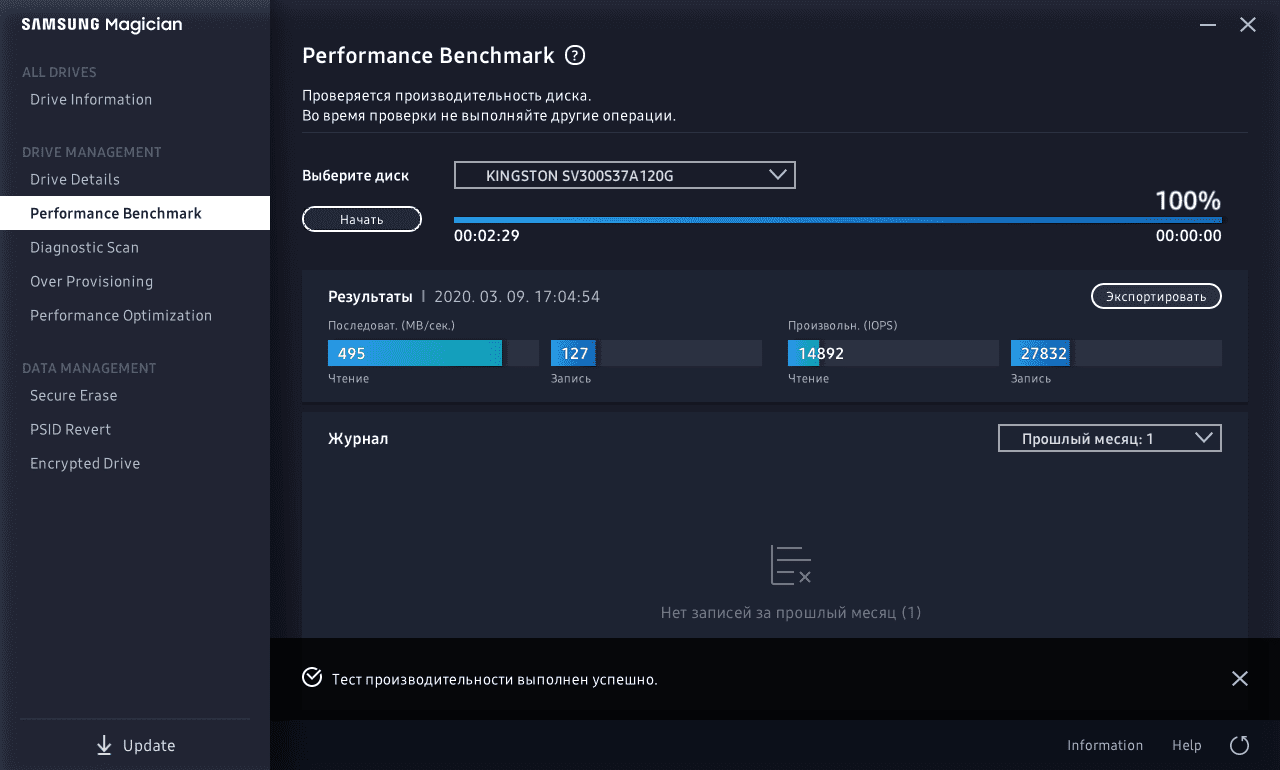Click the refresh icon at bottom right
Viewport: 1280px width, 770px height.
tap(1239, 745)
